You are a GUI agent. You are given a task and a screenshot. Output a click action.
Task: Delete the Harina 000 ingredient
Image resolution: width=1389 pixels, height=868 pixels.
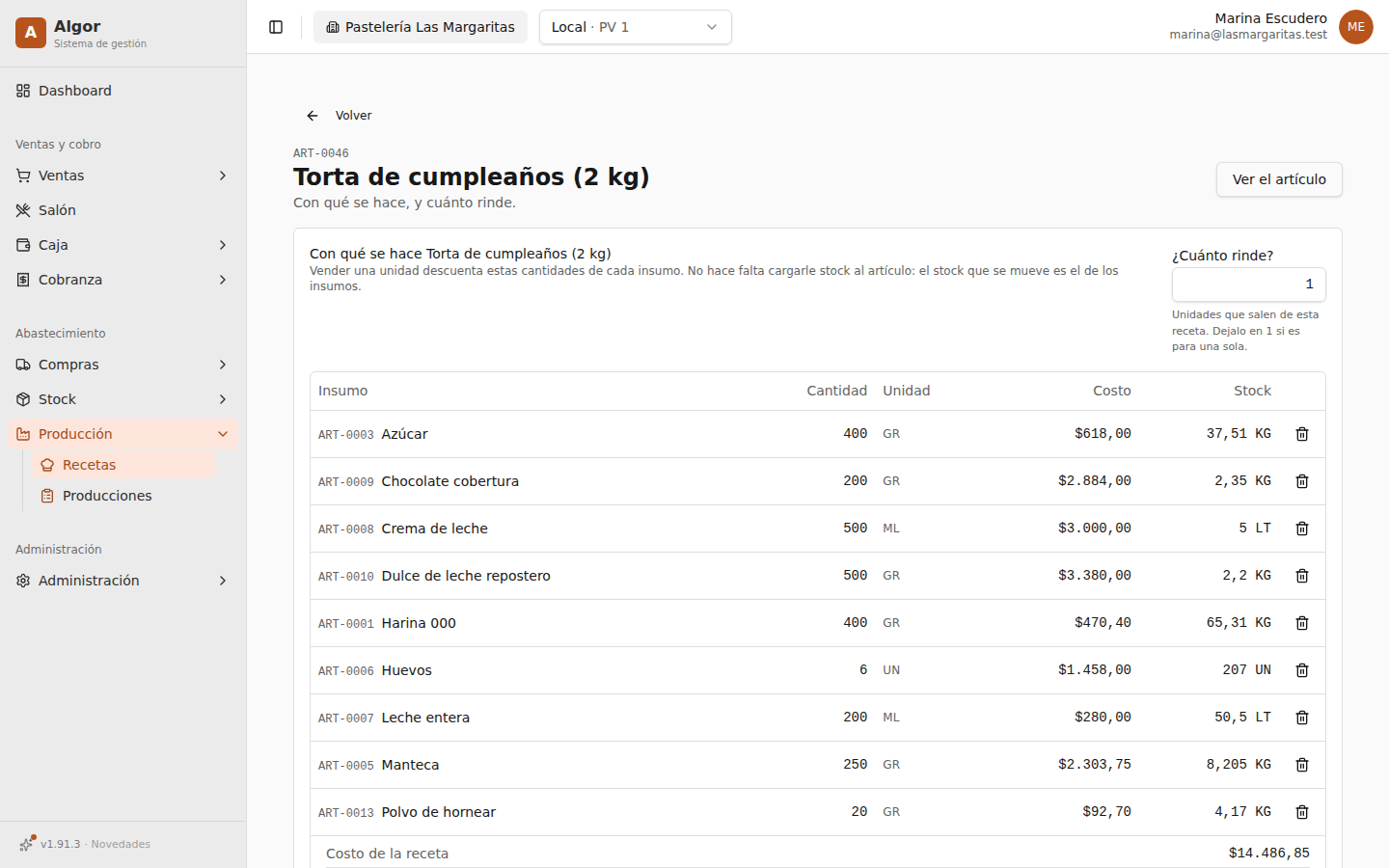tap(1301, 623)
